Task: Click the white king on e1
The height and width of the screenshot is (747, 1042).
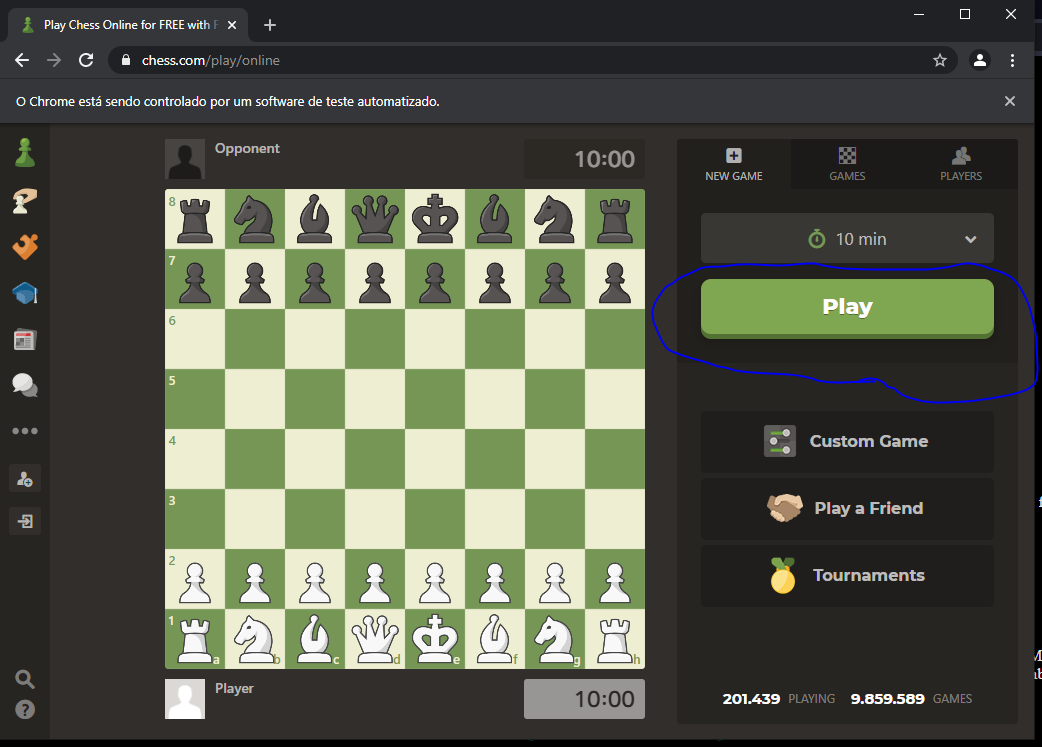Action: tap(435, 639)
